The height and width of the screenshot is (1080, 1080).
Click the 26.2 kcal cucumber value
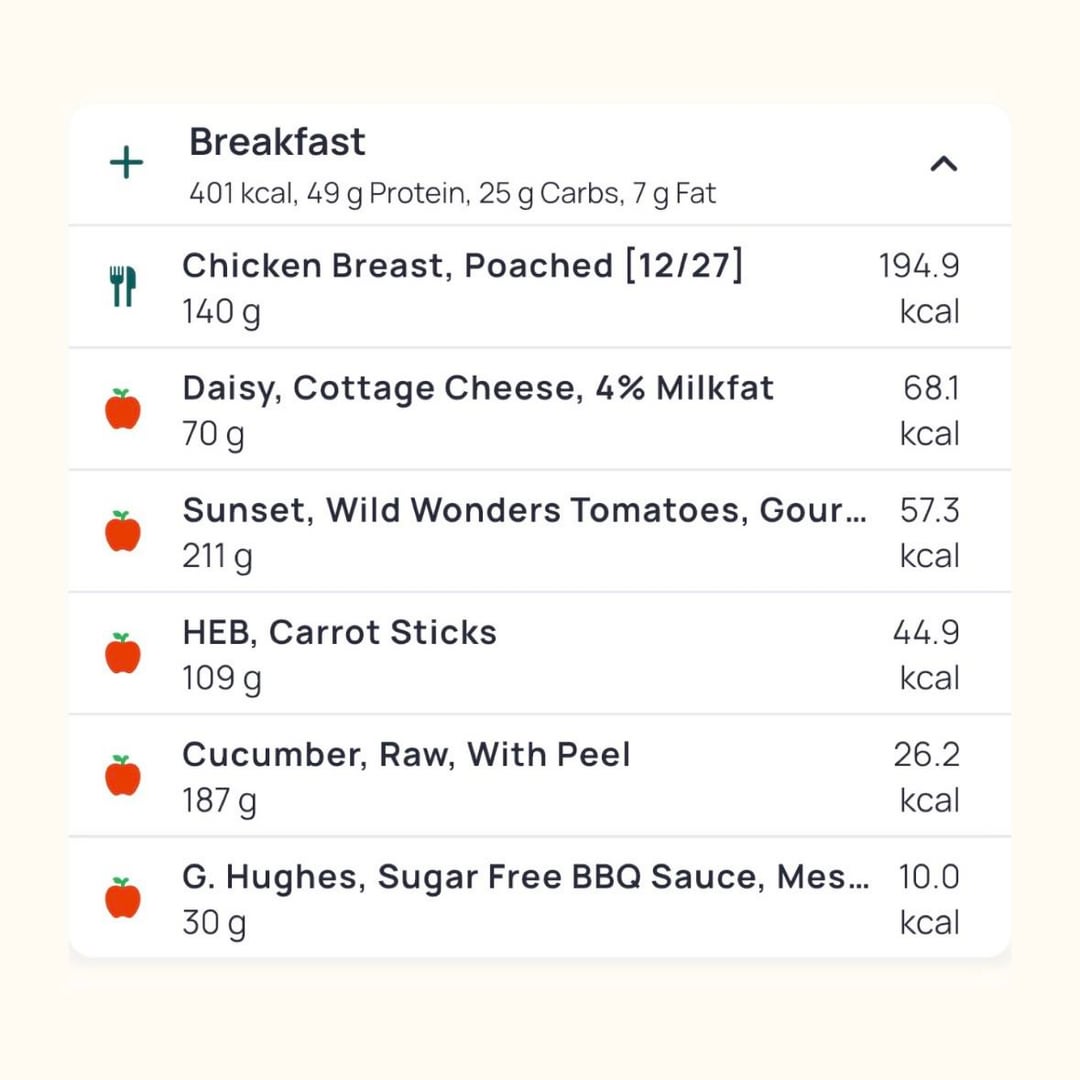coord(927,776)
